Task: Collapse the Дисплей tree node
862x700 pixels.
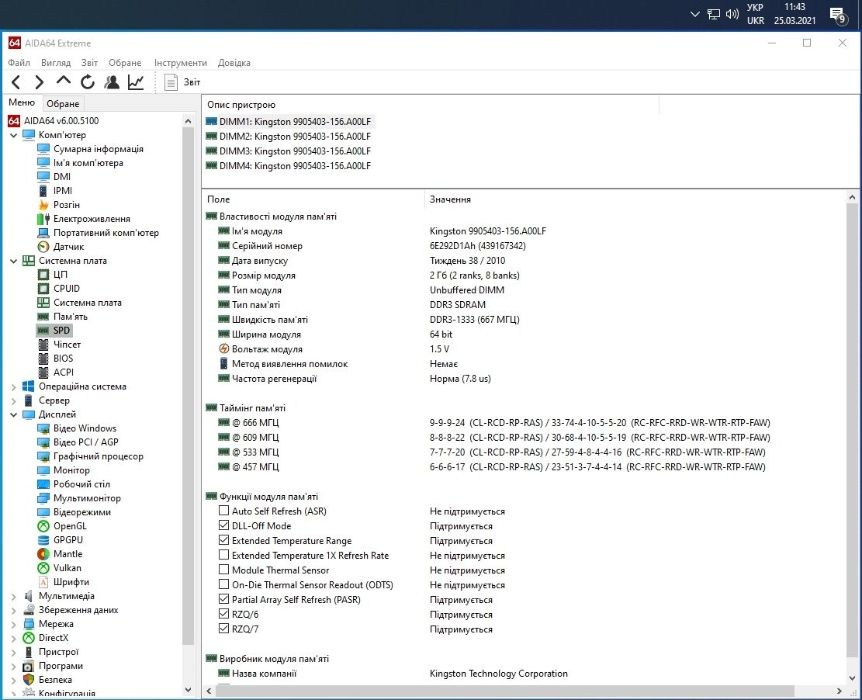Action: coord(14,415)
